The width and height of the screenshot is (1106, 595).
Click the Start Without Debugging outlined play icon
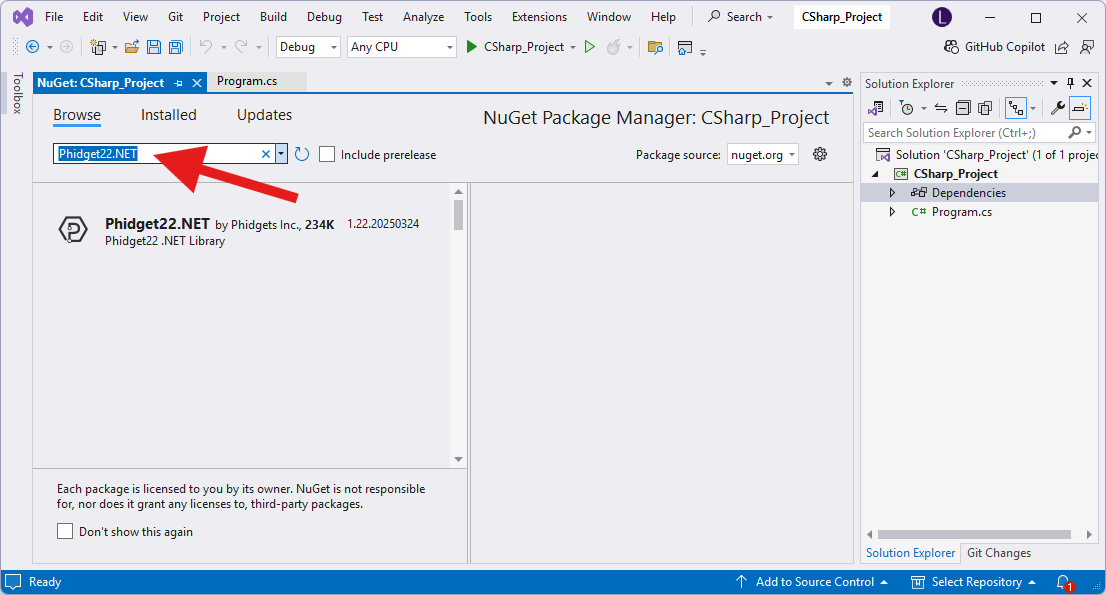click(590, 47)
